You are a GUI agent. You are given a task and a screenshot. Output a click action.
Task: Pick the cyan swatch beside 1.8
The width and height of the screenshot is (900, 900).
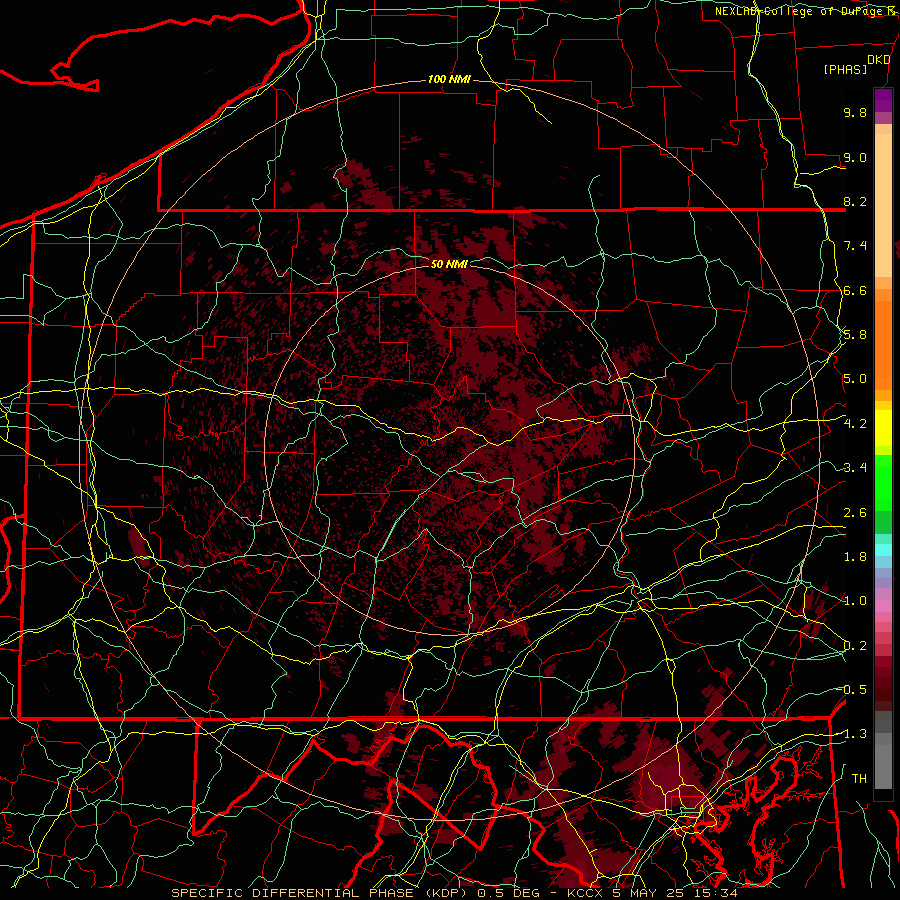(x=883, y=550)
